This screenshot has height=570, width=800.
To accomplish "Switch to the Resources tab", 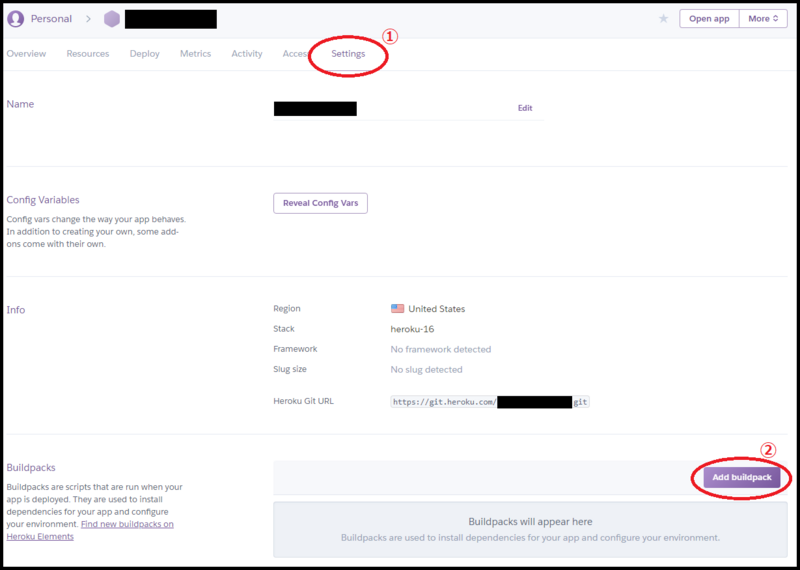I will tap(88, 54).
